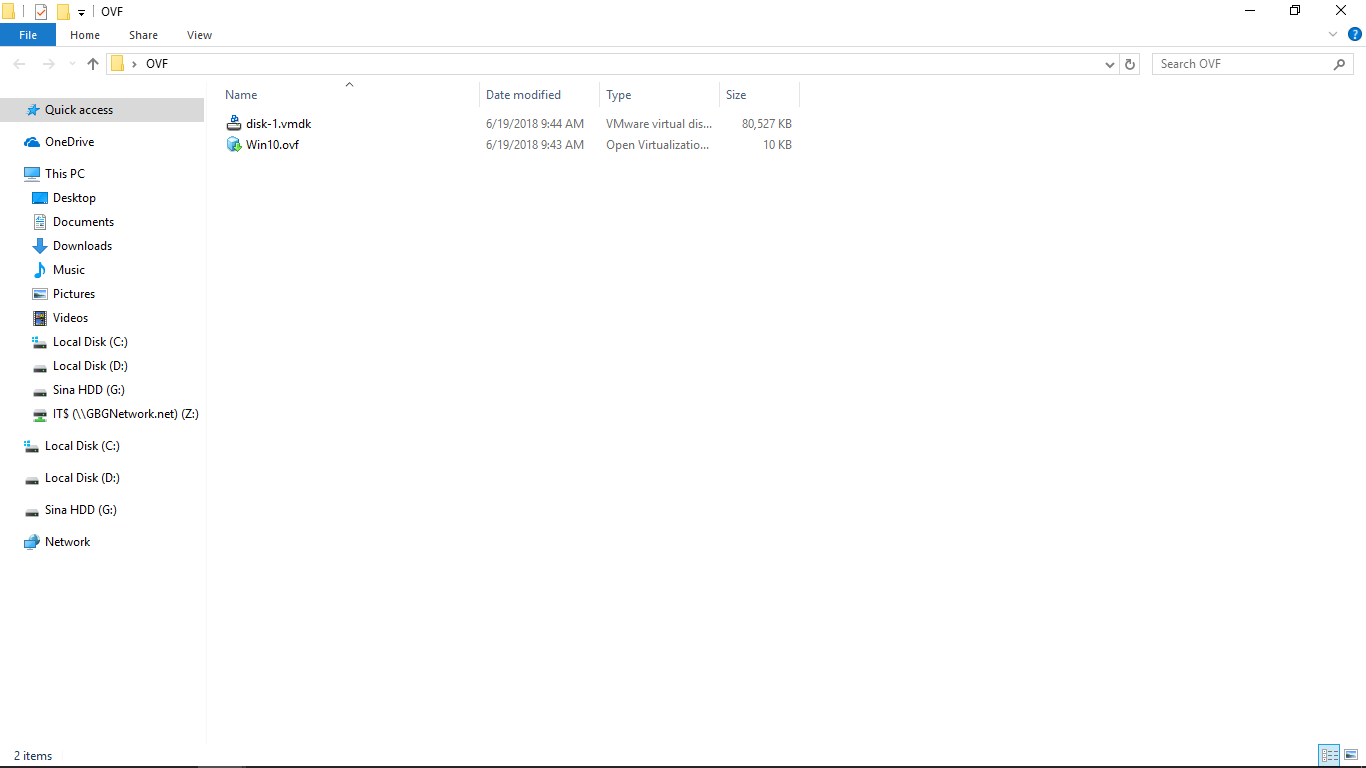Click the Up one level arrow
Screen dimensions: 1366x768
tap(93, 64)
